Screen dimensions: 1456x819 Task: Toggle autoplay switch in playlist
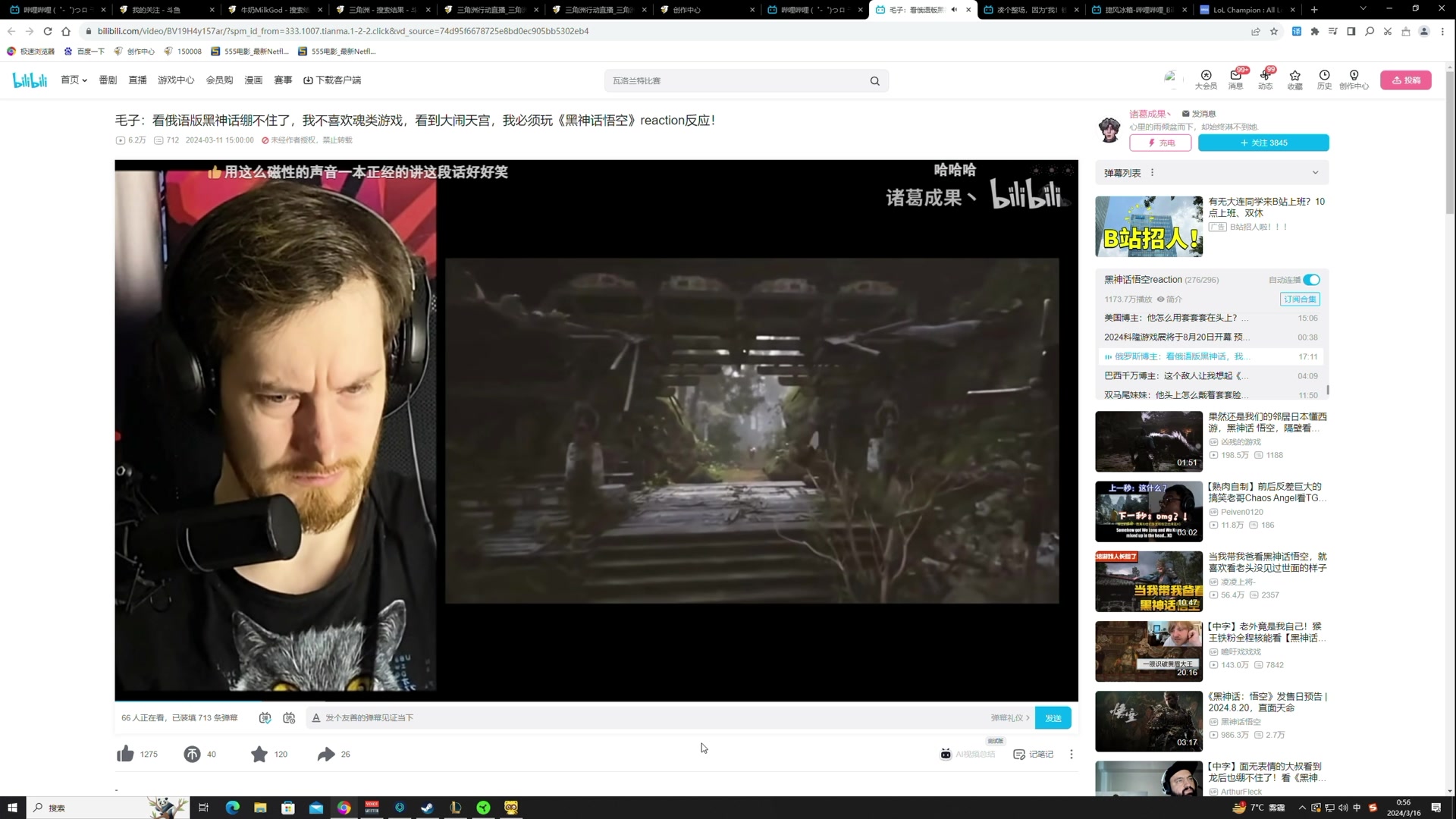(x=1311, y=280)
